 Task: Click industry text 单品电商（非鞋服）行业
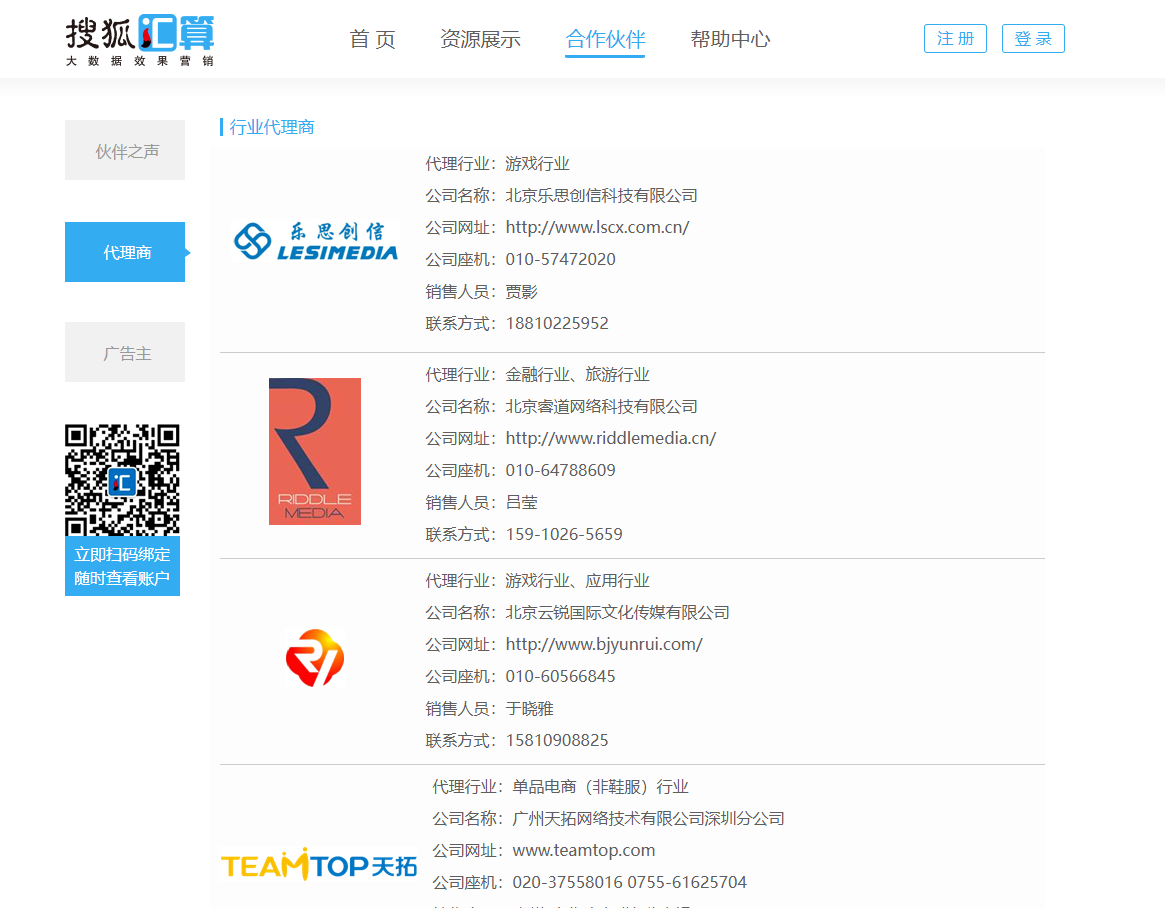pyautogui.click(x=601, y=786)
